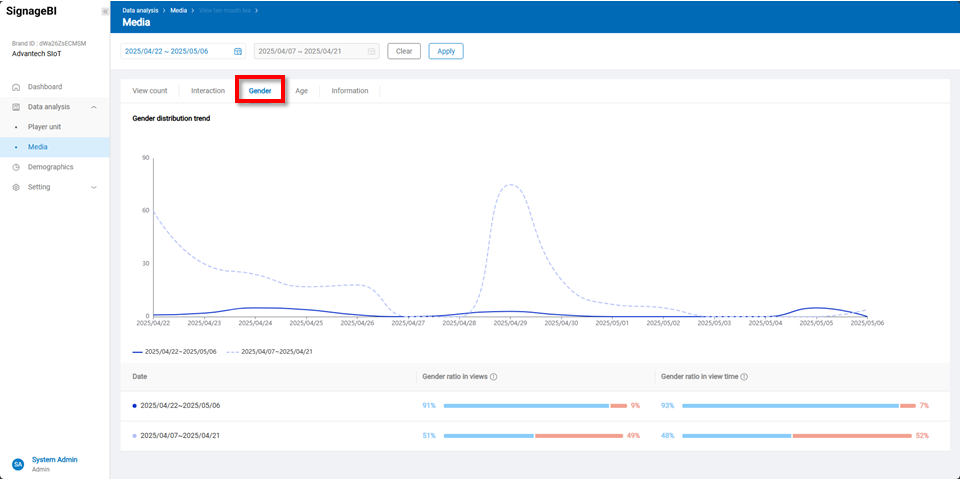
Task: Open the Interaction tab
Action: pos(208,91)
